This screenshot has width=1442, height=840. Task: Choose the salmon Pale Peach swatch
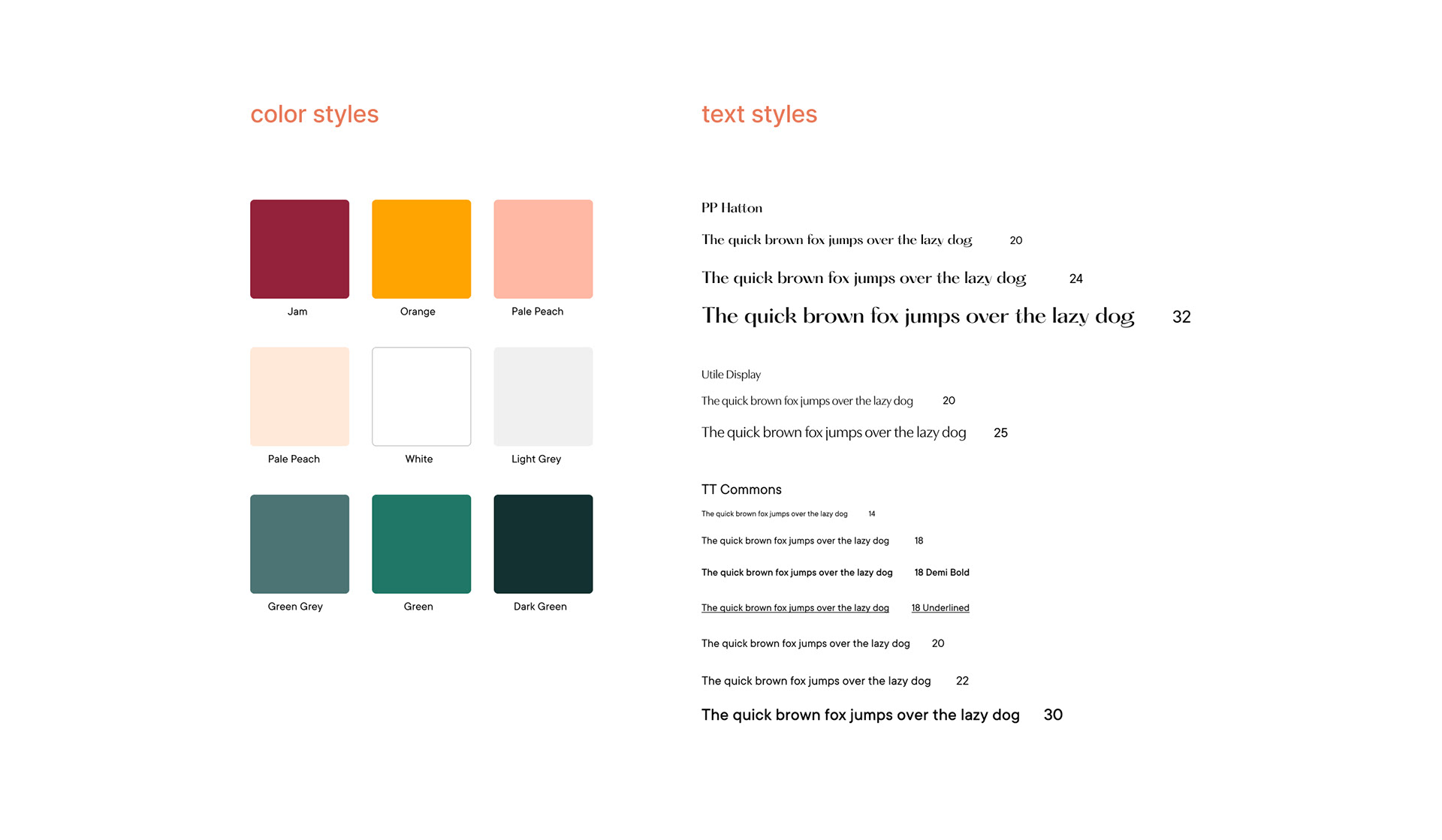point(543,249)
